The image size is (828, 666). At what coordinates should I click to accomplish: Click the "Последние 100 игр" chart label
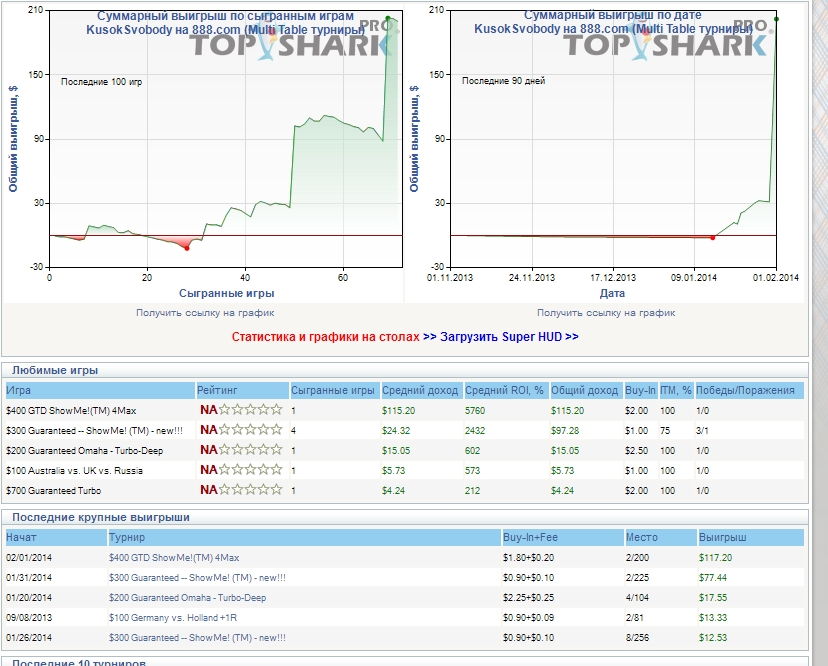tap(101, 82)
